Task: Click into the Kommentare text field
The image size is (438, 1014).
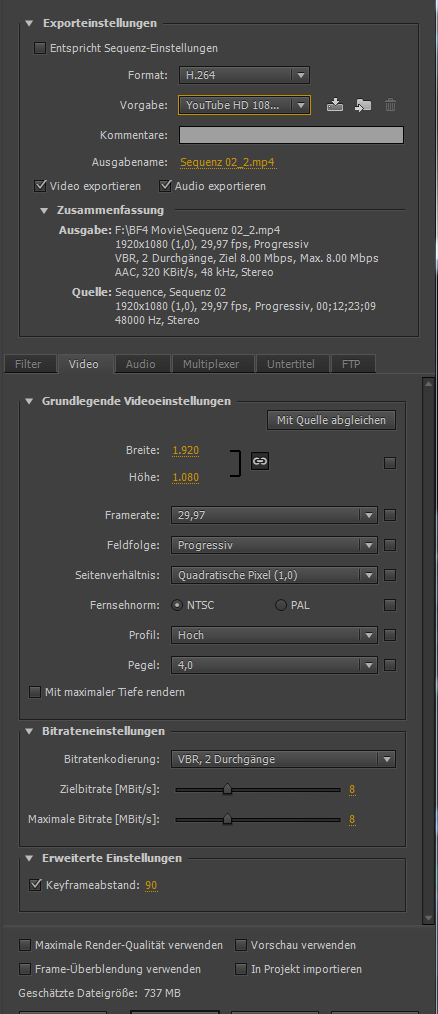Action: tap(291, 135)
